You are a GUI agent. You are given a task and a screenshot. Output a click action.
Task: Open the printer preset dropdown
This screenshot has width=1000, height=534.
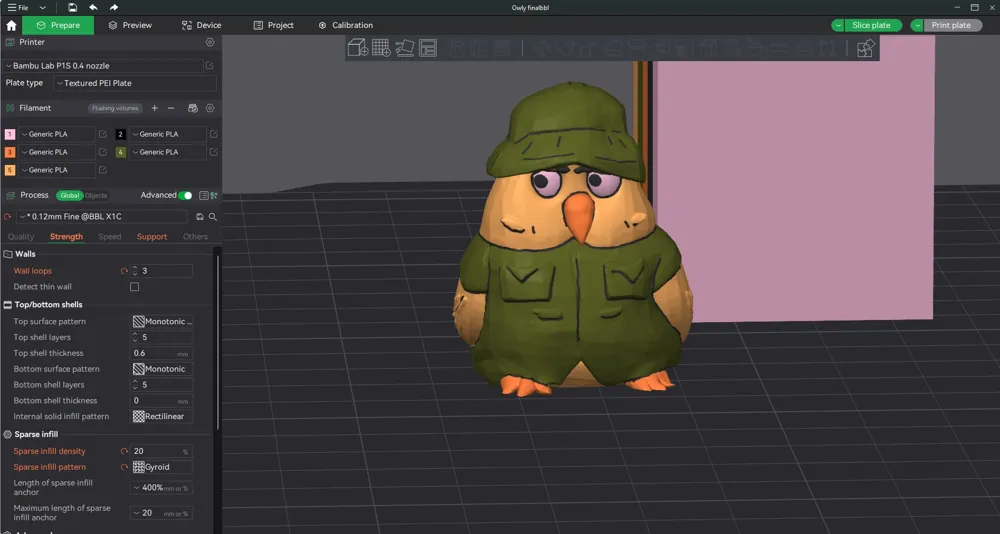pyautogui.click(x=103, y=66)
